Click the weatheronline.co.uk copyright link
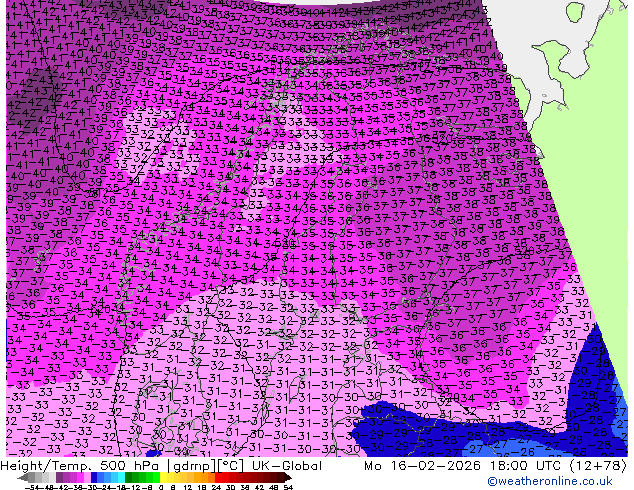 click(550, 481)
